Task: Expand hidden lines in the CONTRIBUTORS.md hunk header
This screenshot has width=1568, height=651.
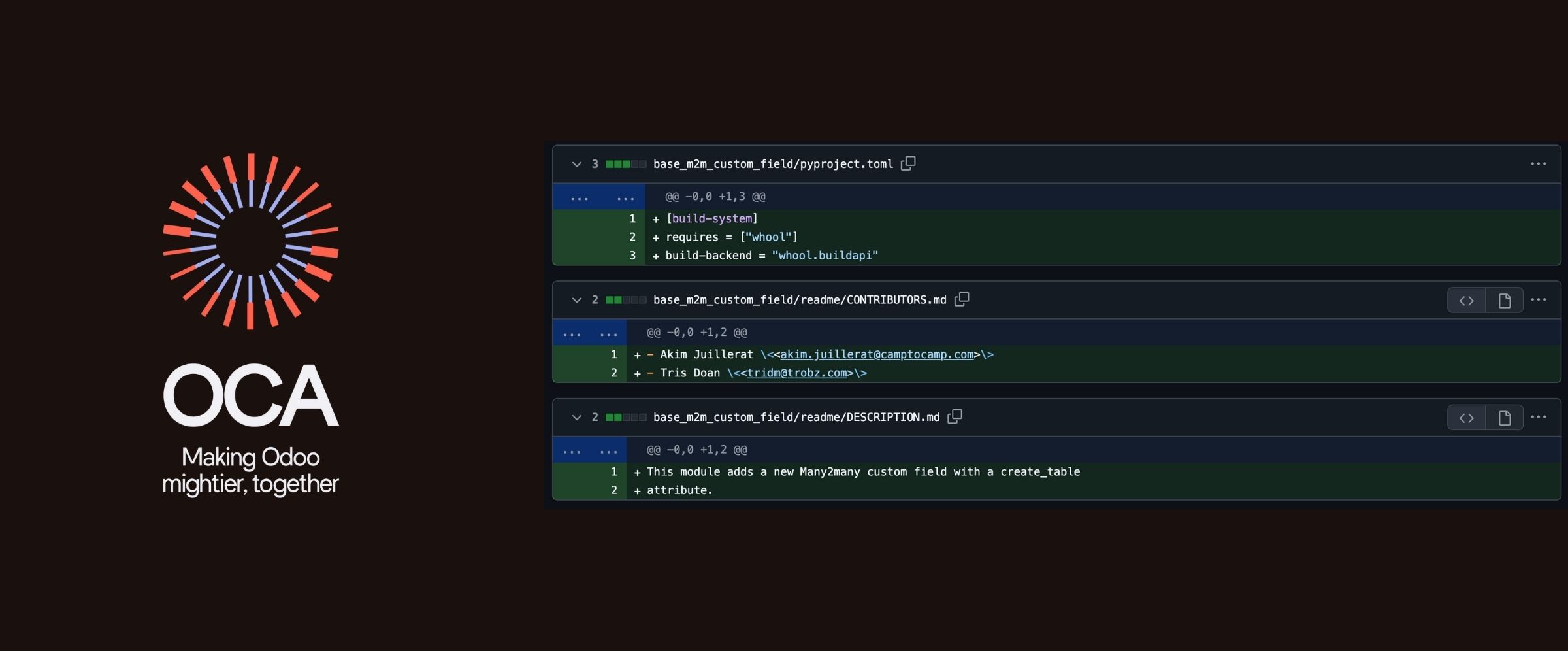Action: click(589, 333)
